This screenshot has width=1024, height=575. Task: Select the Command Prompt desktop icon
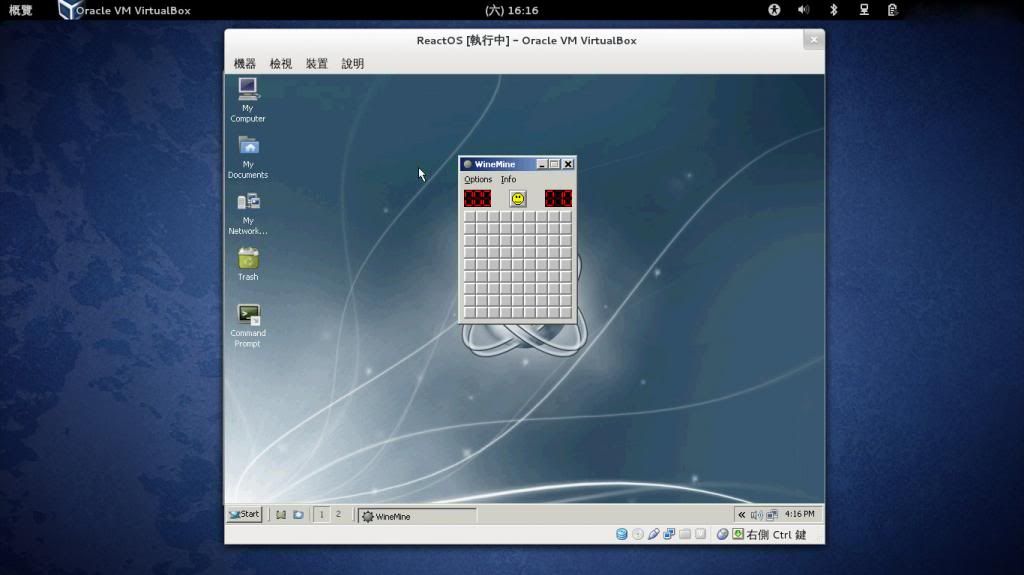[248, 325]
